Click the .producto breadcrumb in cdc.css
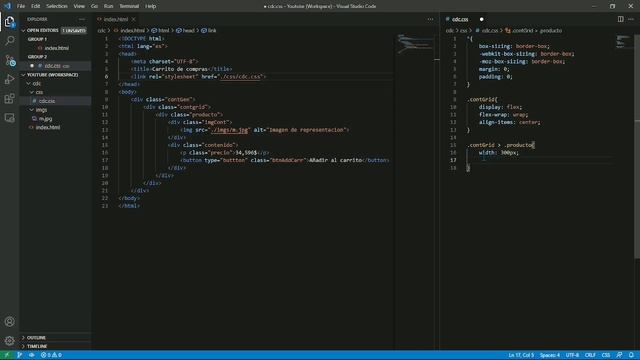 click(x=551, y=31)
